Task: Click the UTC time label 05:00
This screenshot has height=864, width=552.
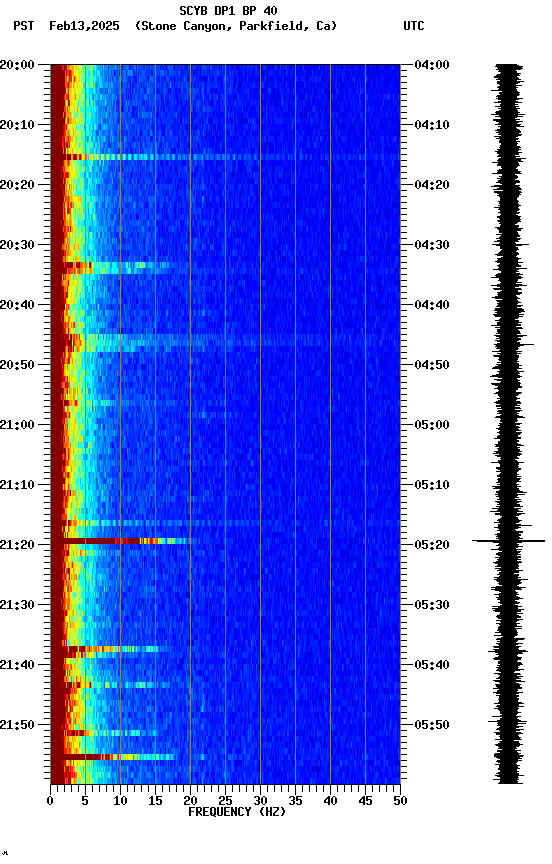Action: click(x=432, y=425)
